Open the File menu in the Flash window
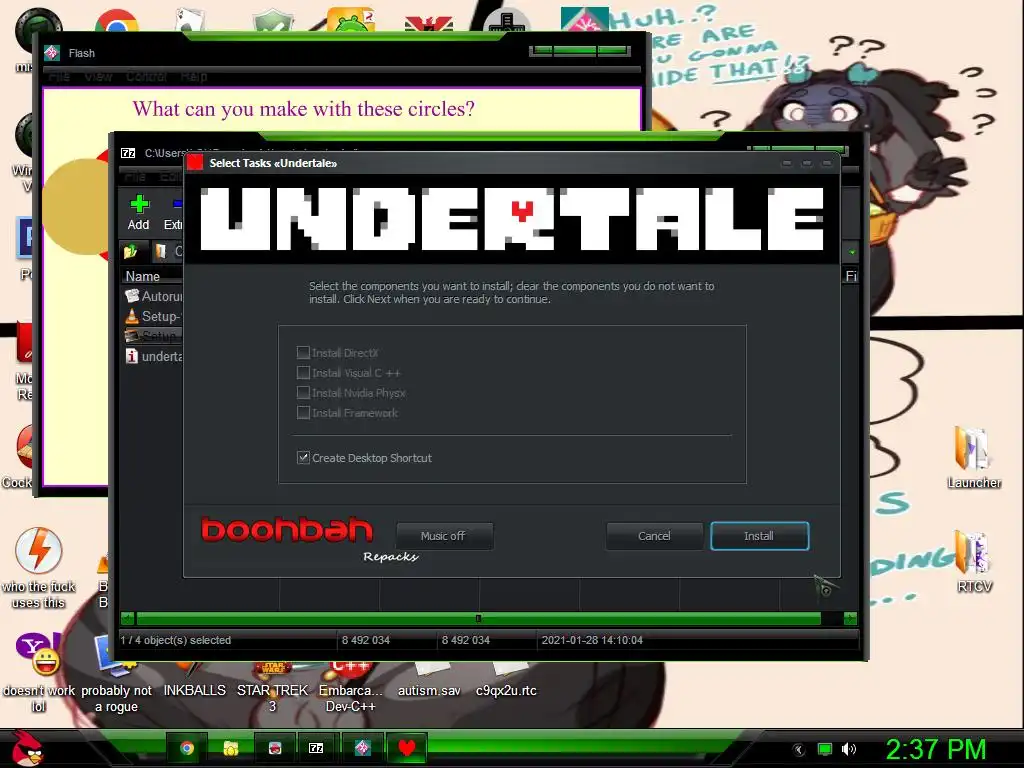This screenshot has height=768, width=1024. 59,76
